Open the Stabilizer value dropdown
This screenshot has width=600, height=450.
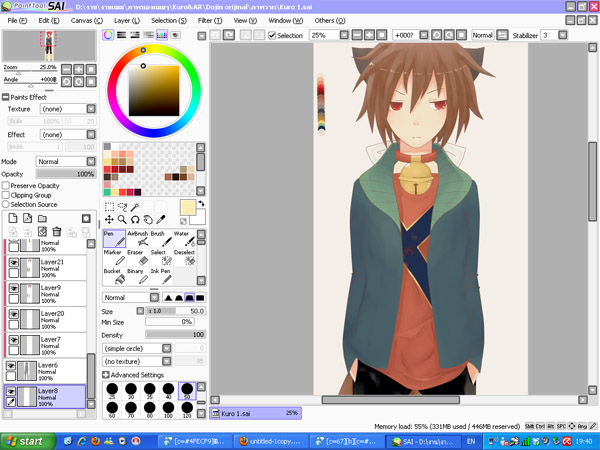pyautogui.click(x=562, y=35)
